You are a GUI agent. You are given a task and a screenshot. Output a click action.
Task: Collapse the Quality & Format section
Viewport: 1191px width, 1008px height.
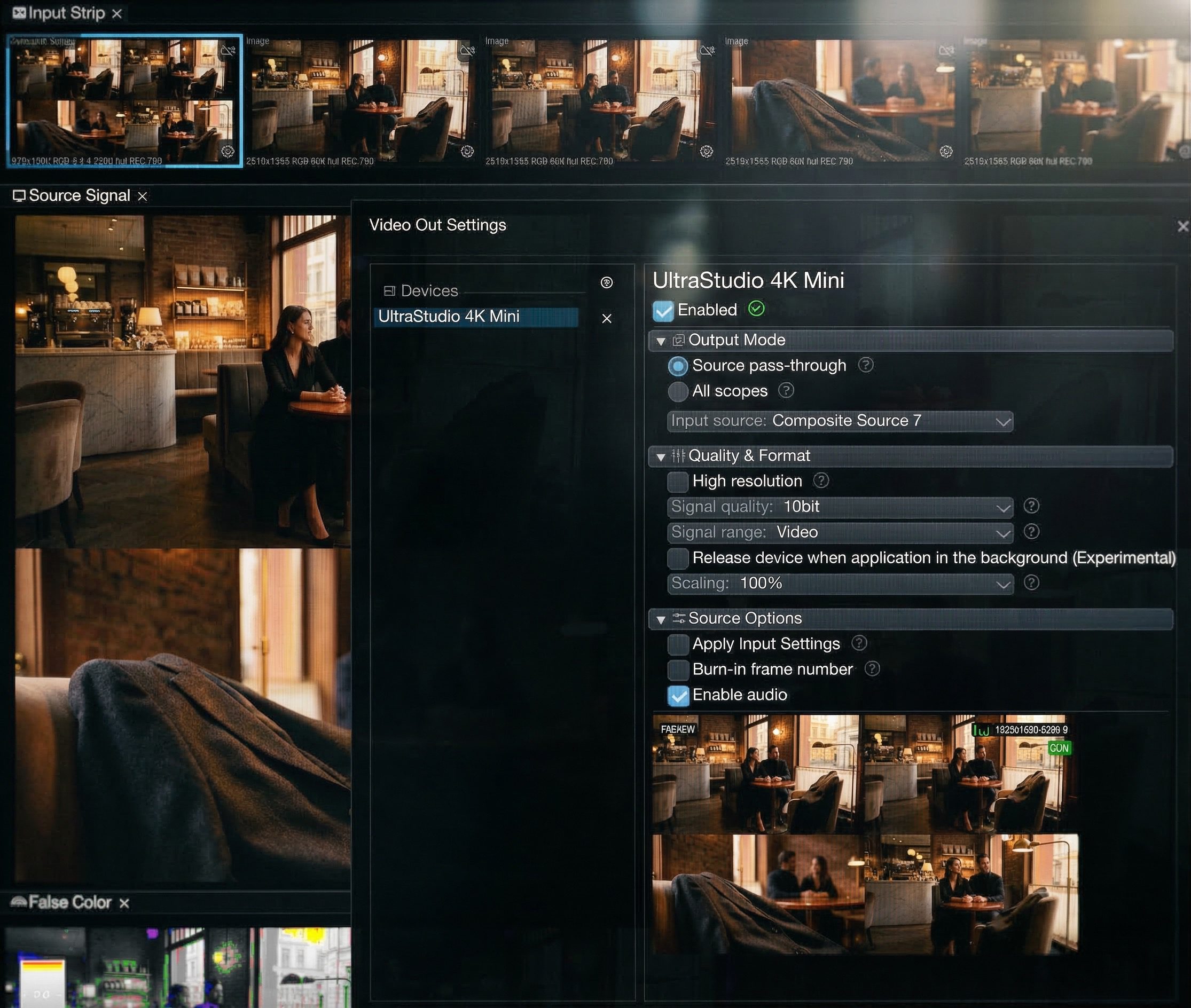[x=661, y=456]
